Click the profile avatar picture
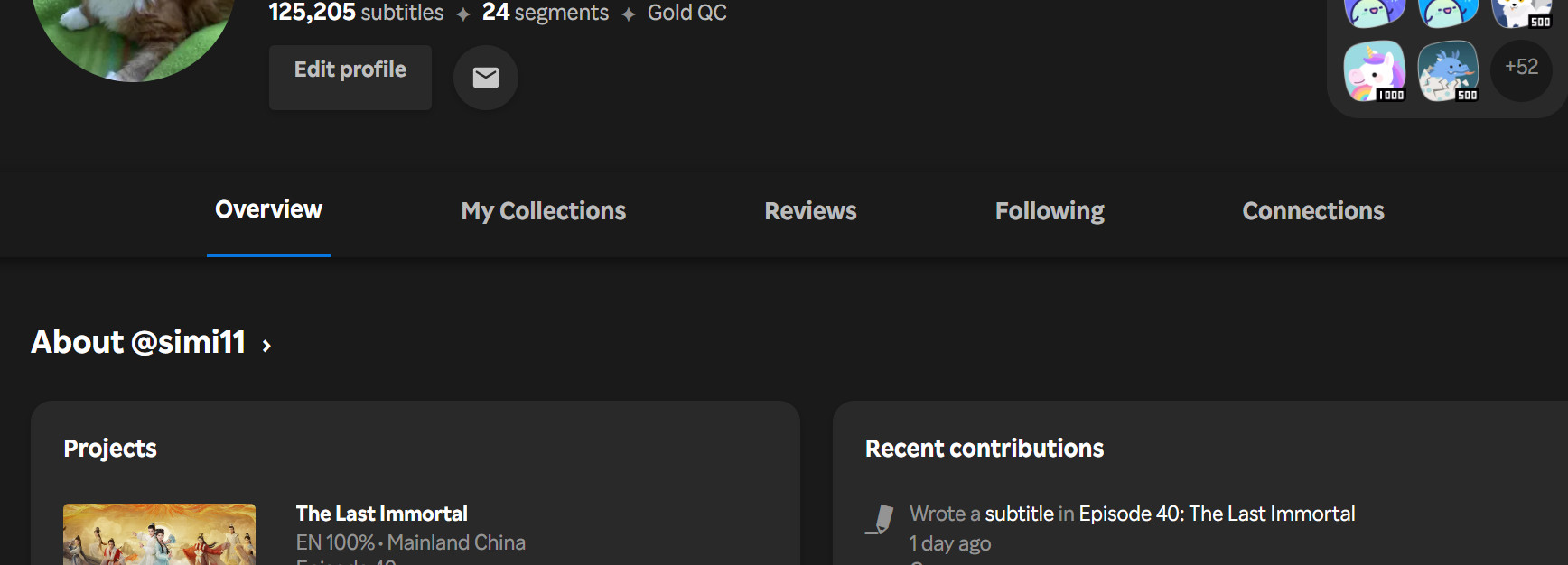The height and width of the screenshot is (565, 1568). (x=134, y=36)
